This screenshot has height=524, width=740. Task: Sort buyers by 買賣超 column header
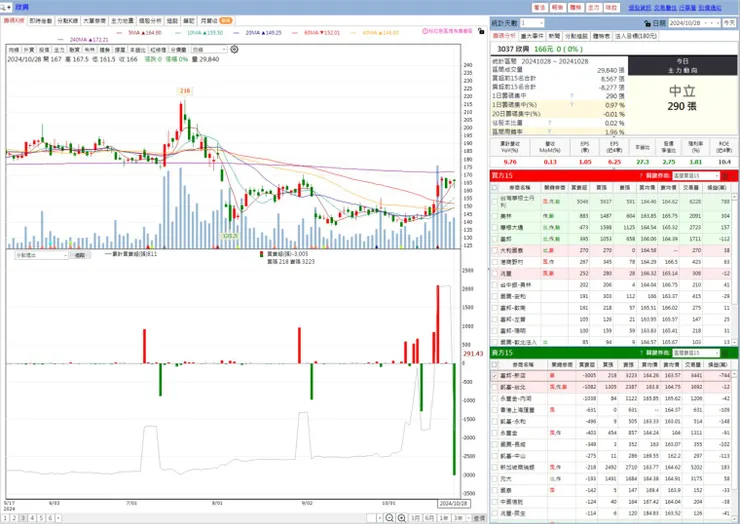point(579,187)
